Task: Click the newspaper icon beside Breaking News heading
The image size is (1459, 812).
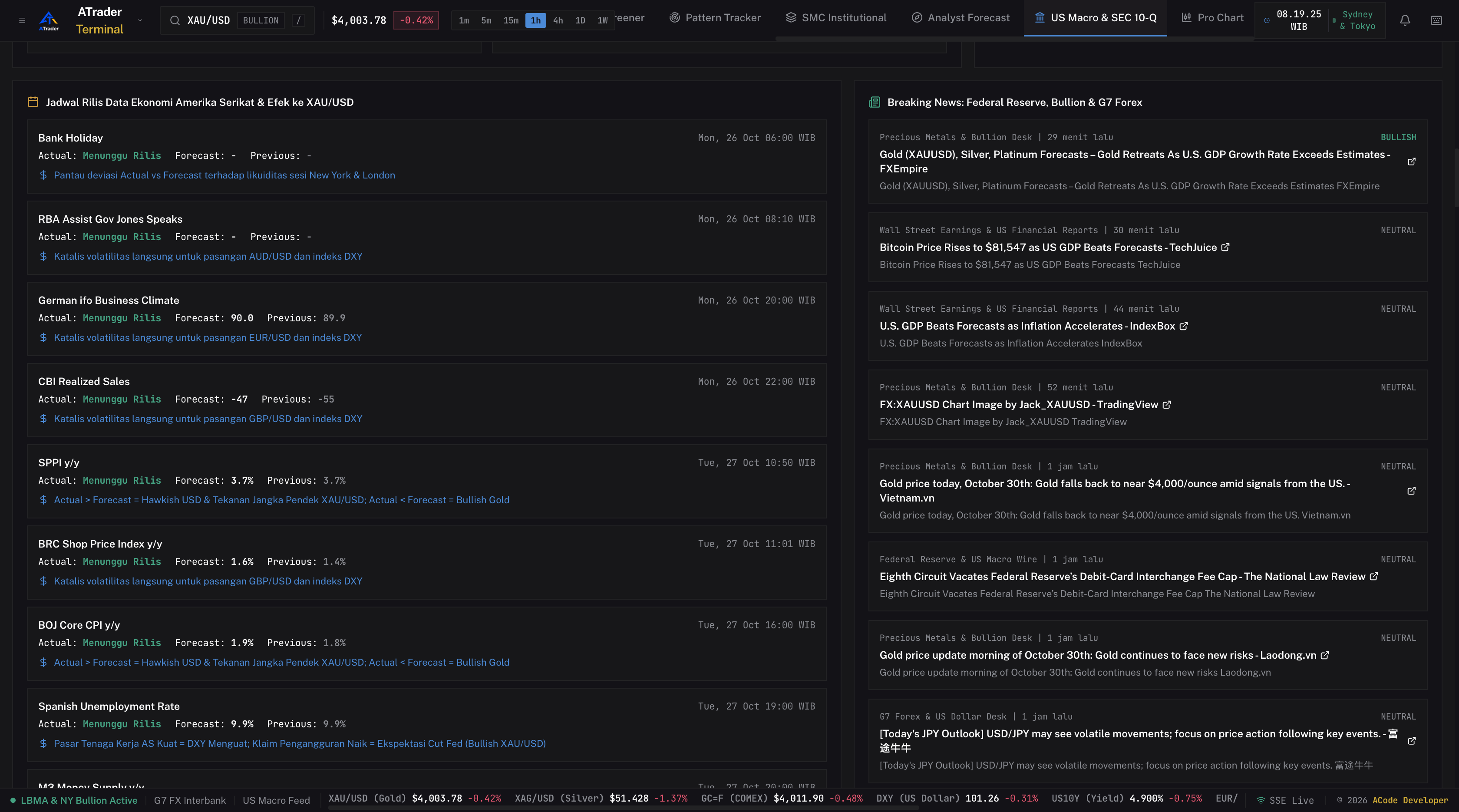Action: [x=875, y=102]
